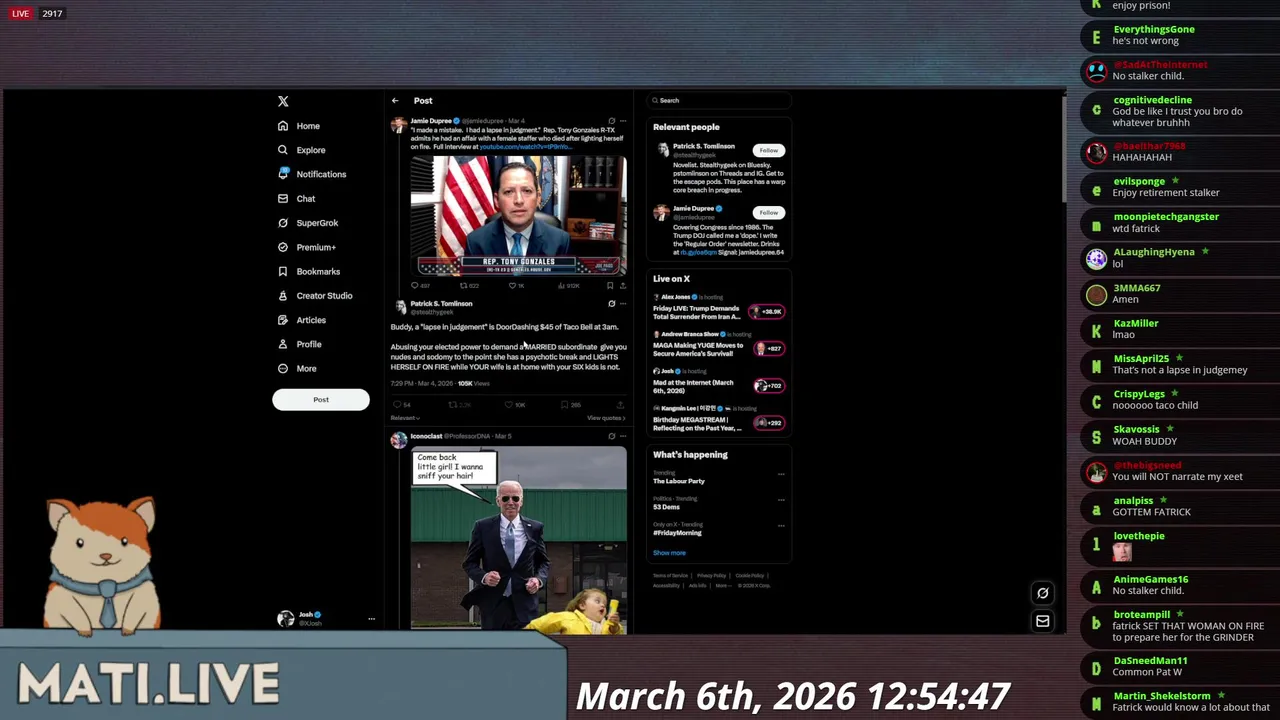Reply to Patrick S. Tomlinson's post
Image resolution: width=1280 pixels, height=720 pixels.
[401, 405]
